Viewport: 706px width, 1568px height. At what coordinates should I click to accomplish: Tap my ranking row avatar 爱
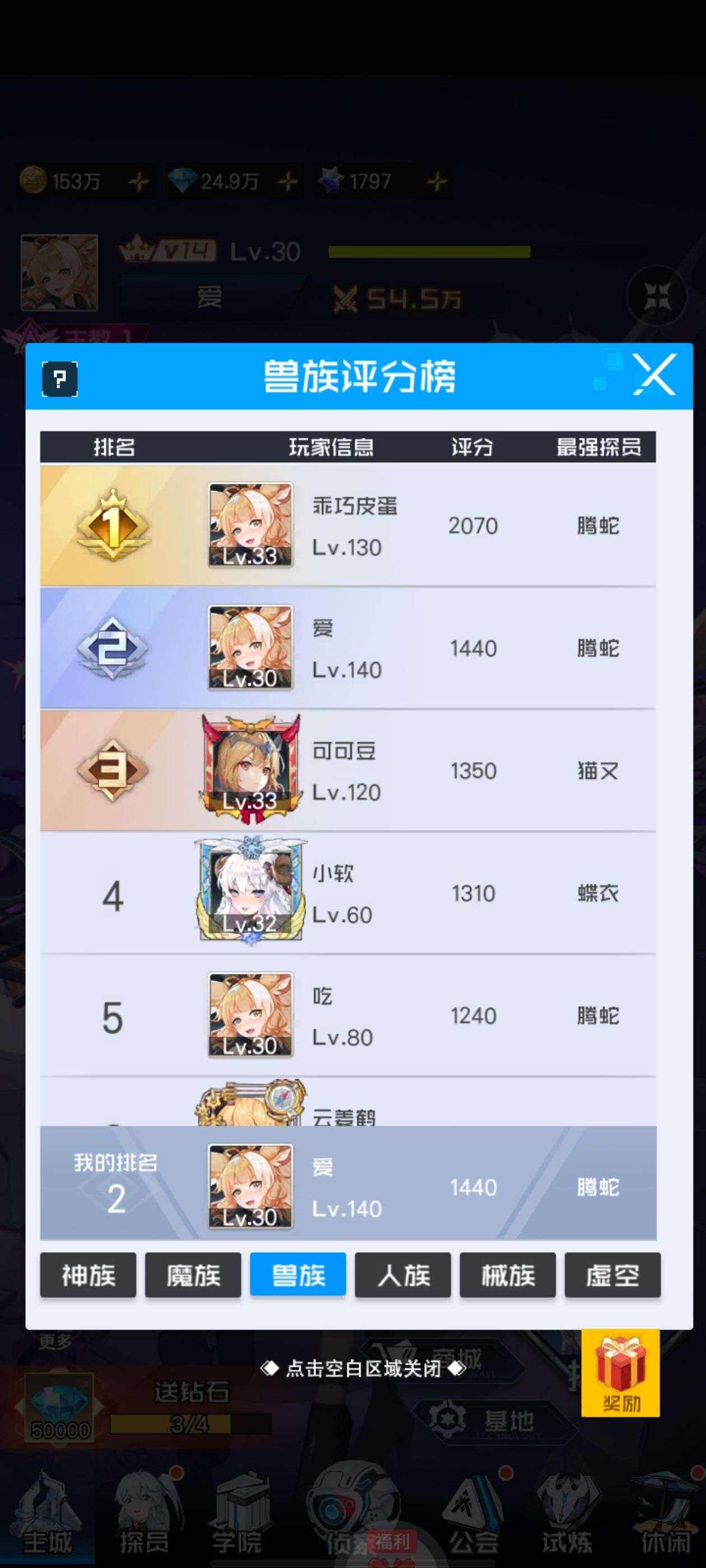click(250, 1187)
